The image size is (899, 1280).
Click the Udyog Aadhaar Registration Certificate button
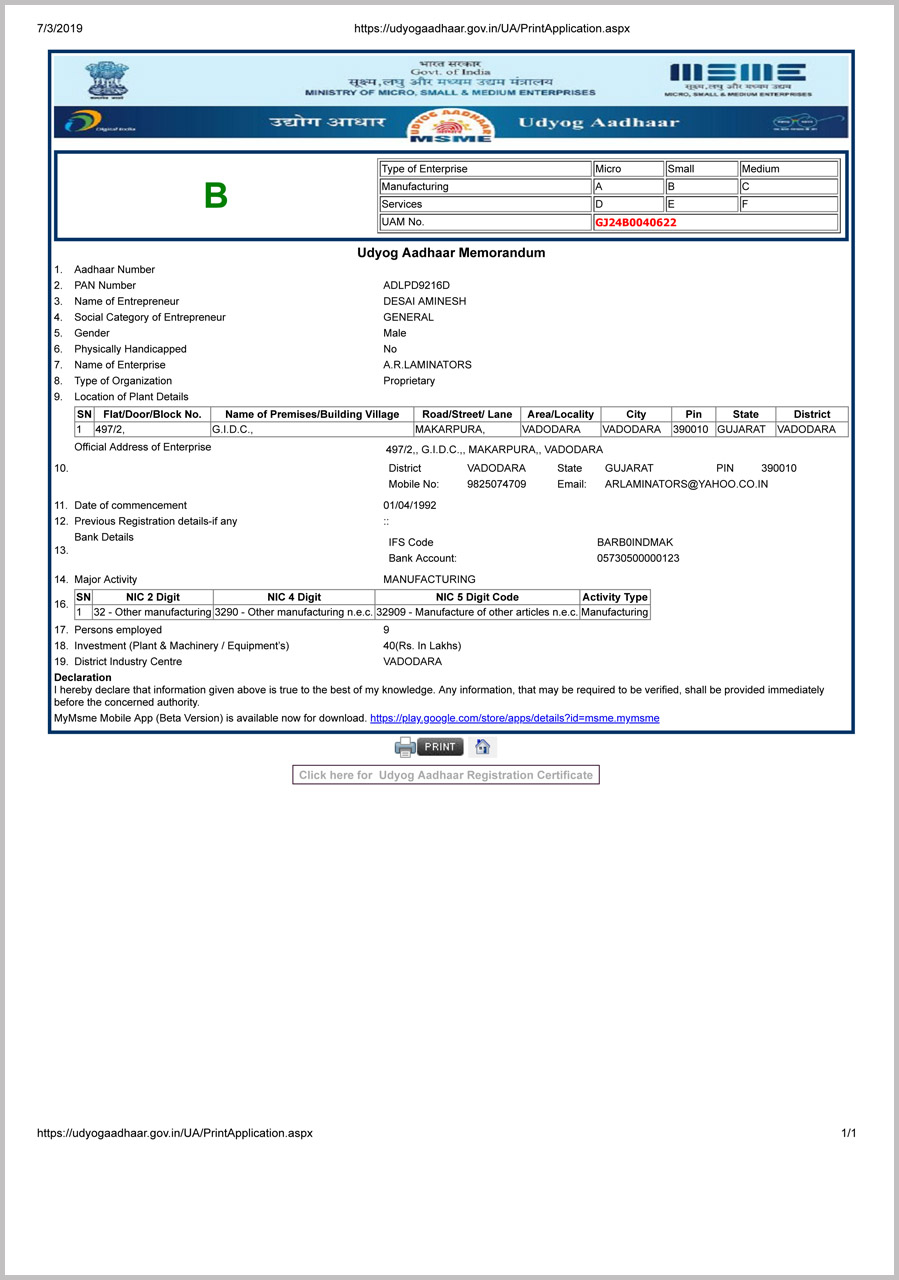[x=446, y=775]
